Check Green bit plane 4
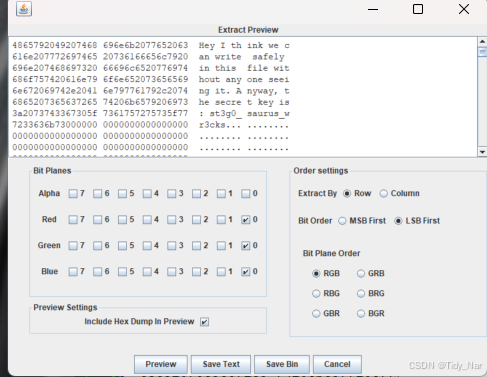 tap(147, 246)
